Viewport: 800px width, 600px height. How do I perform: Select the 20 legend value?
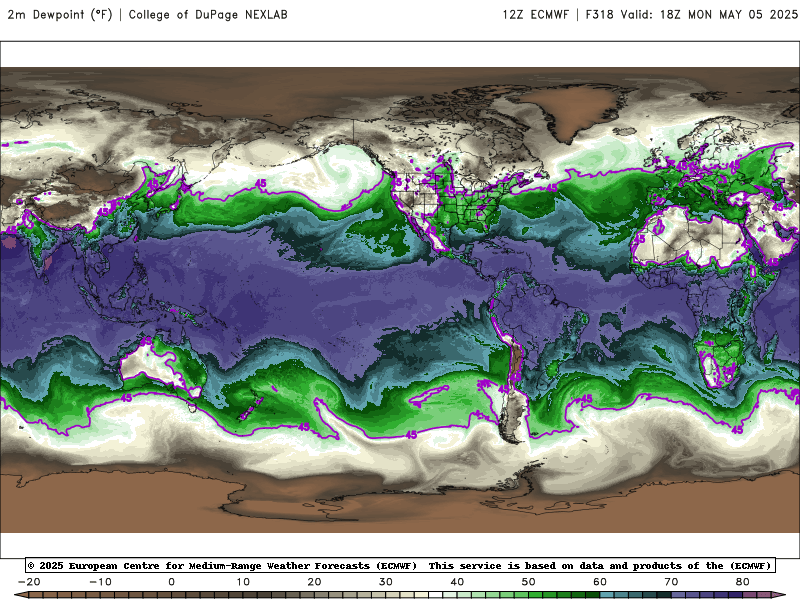tap(314, 582)
